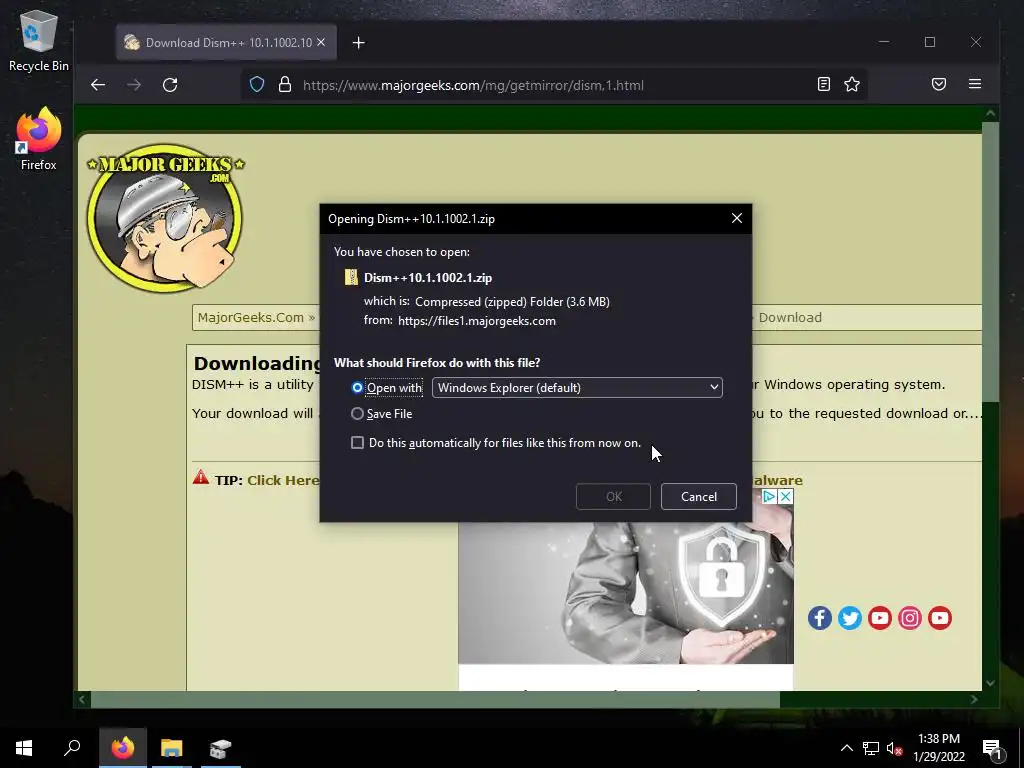Open the Save to Pocket icon

[x=938, y=84]
